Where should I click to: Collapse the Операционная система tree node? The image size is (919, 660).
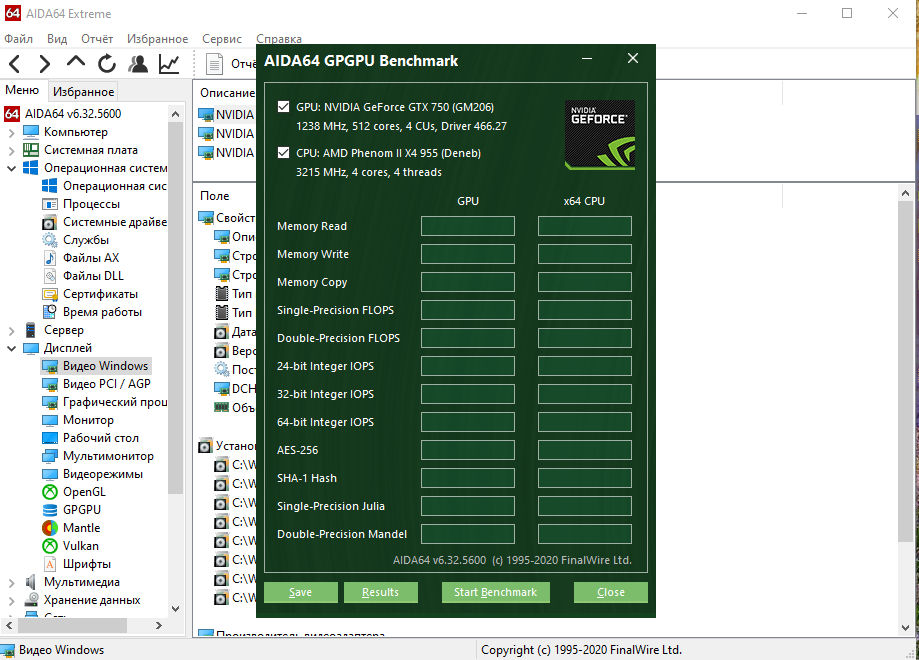[x=12, y=168]
